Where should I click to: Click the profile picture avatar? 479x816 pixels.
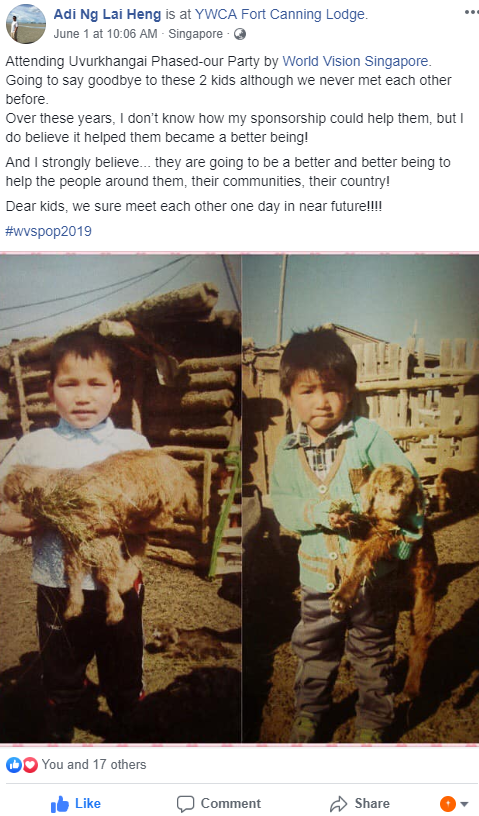[26, 24]
